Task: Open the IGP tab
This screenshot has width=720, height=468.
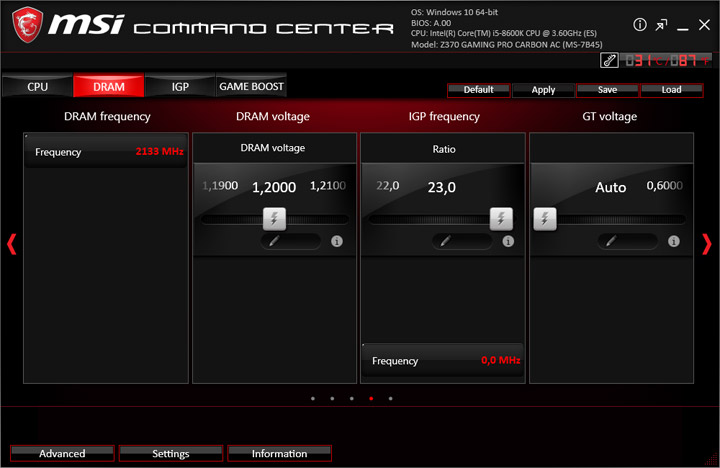Action: click(180, 86)
